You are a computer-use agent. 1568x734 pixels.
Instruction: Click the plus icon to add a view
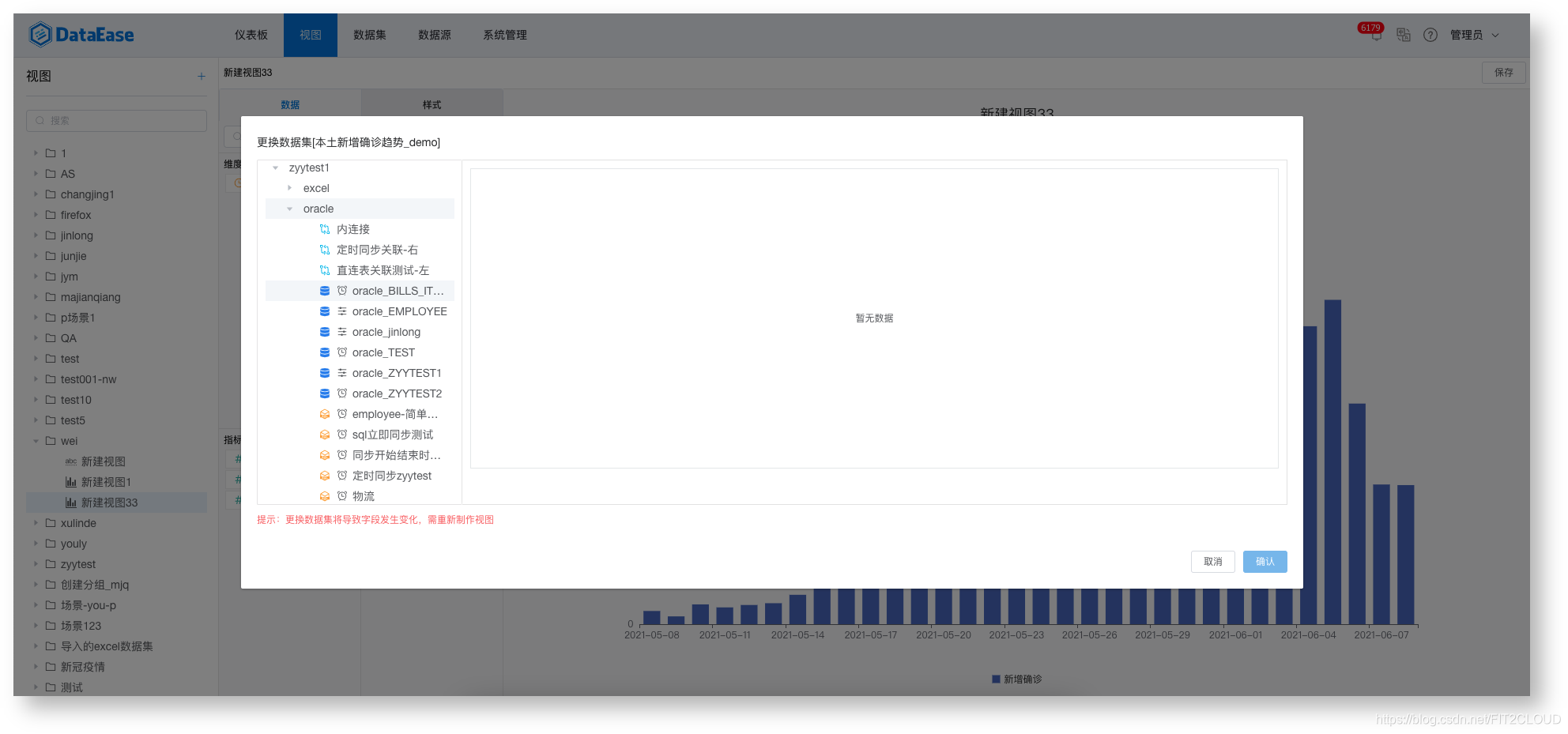tap(202, 77)
